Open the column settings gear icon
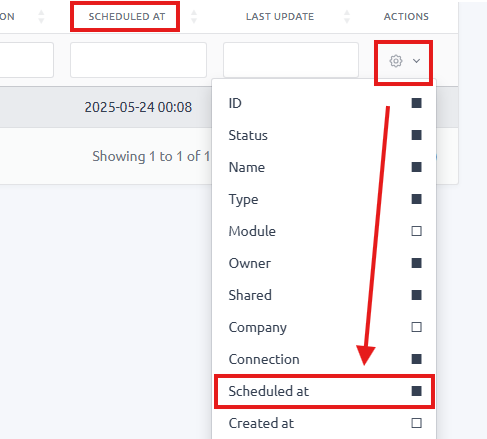 tap(396, 61)
